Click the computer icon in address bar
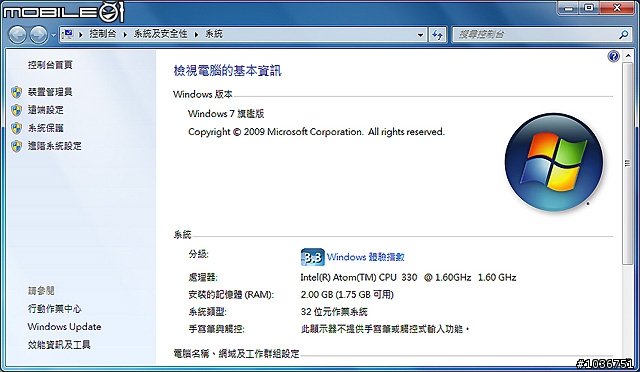 point(68,34)
